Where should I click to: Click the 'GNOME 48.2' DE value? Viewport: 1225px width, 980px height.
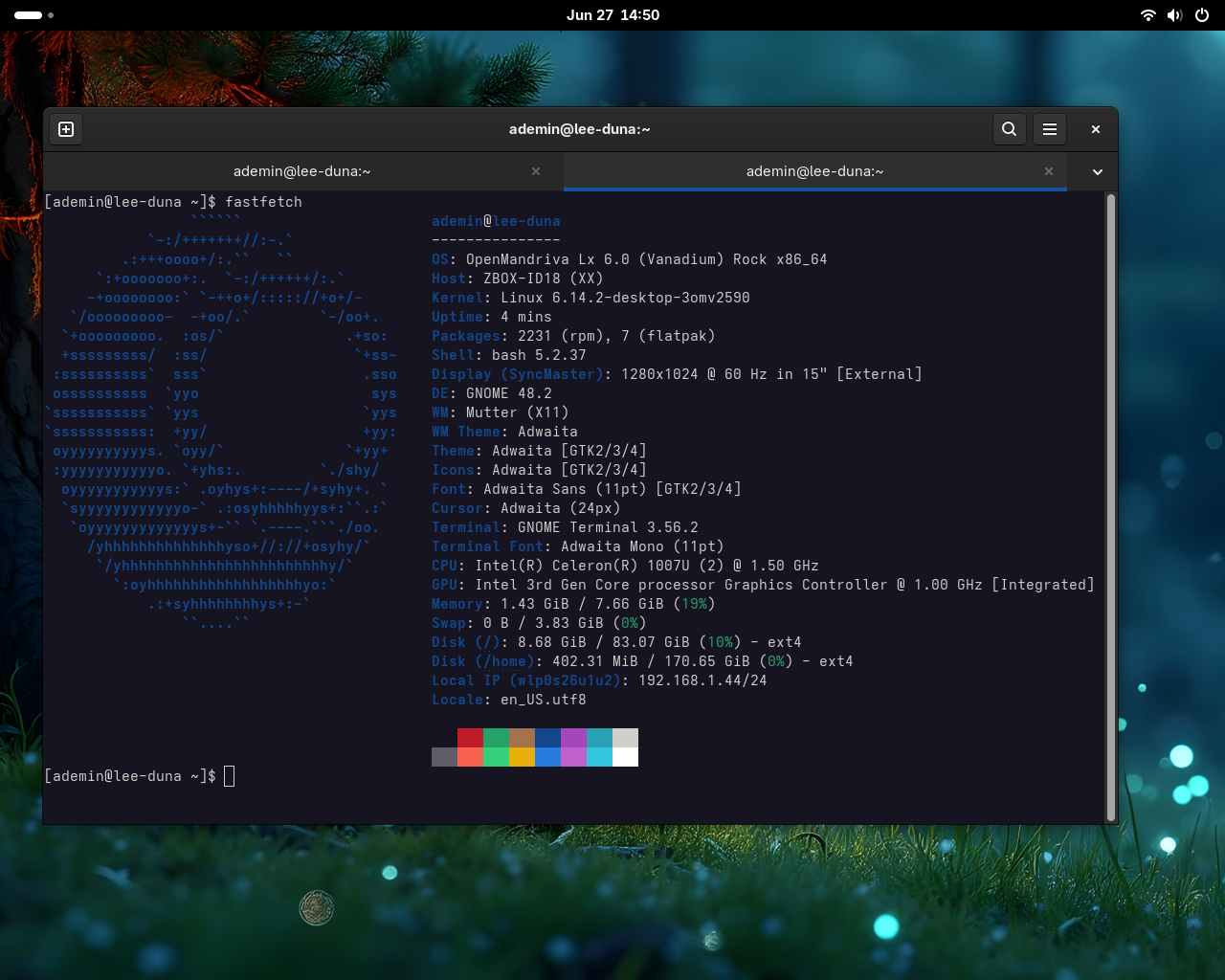[x=509, y=393]
